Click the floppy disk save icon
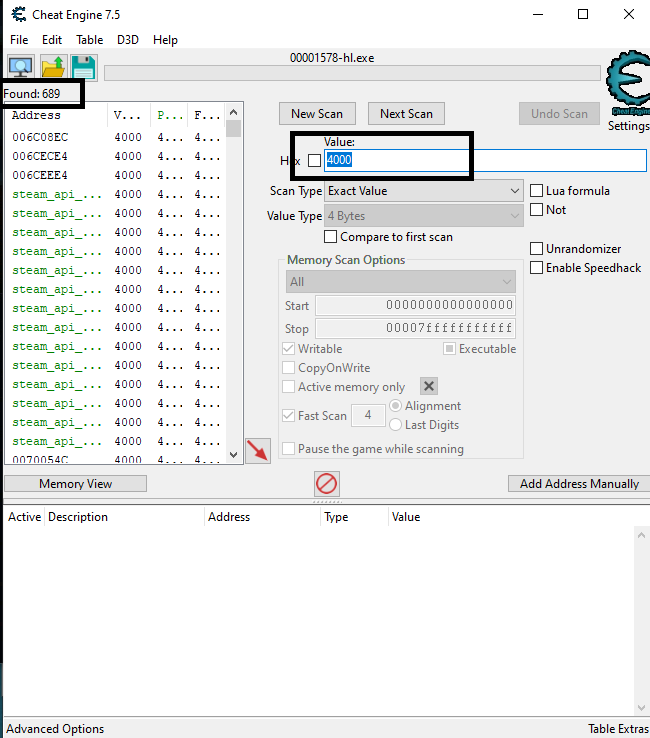 [x=84, y=67]
